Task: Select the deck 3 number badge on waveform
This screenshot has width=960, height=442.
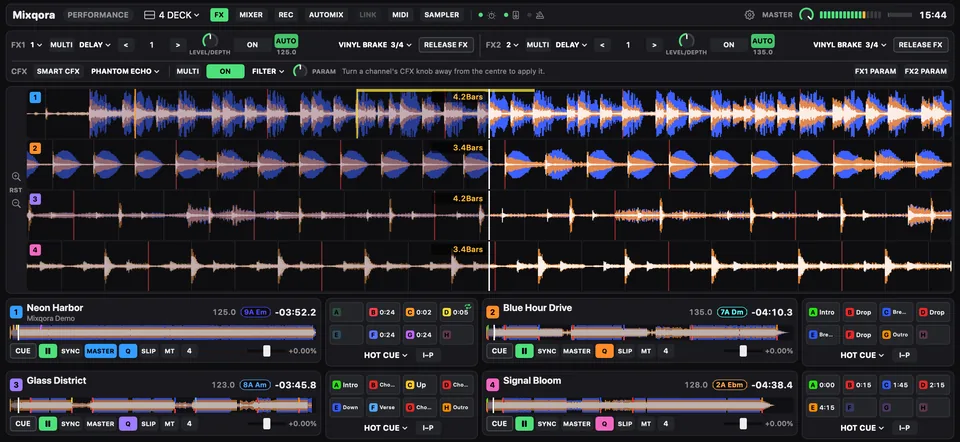Action: coord(35,199)
